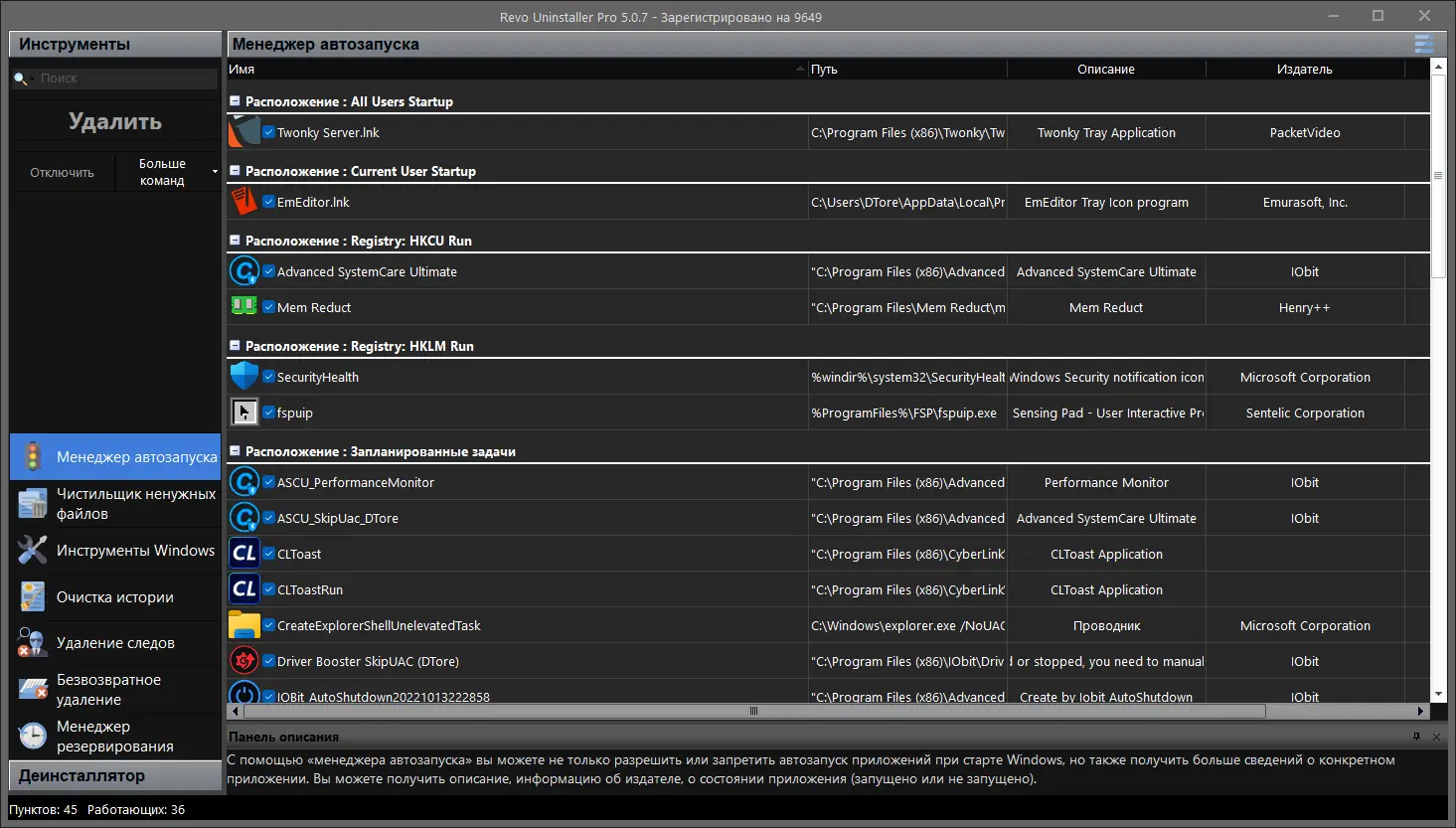
Task: Open Чистильщик ненужных файлов tool
Action: 115,504
